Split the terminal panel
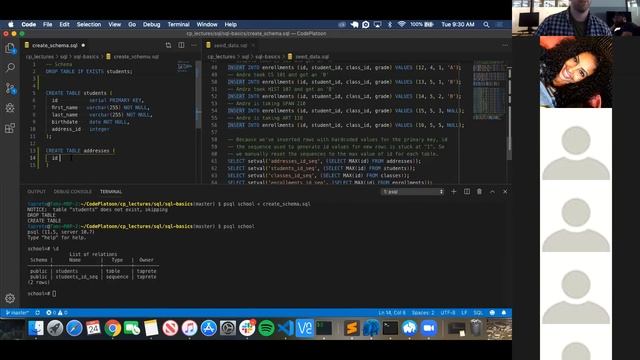Viewport: 640px width, 360px height. [x=467, y=191]
